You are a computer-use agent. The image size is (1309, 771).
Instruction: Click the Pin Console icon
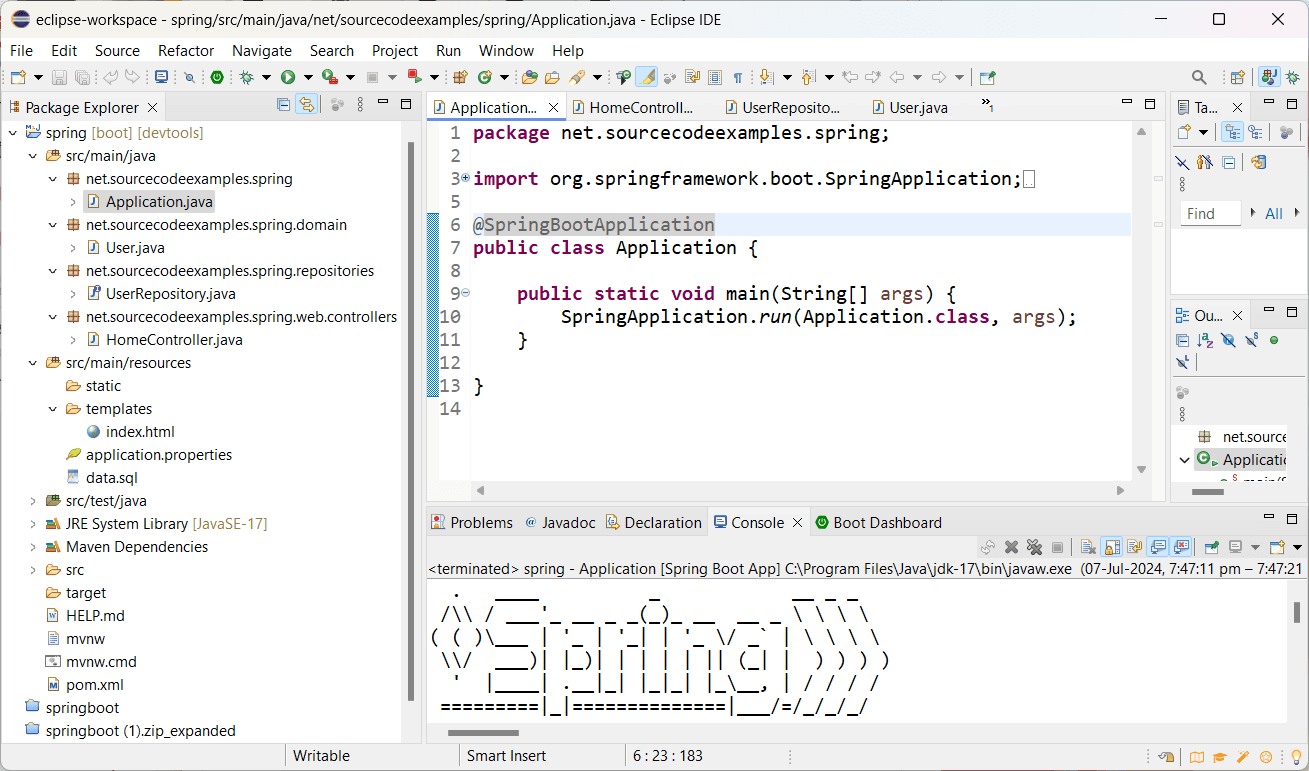point(1211,547)
